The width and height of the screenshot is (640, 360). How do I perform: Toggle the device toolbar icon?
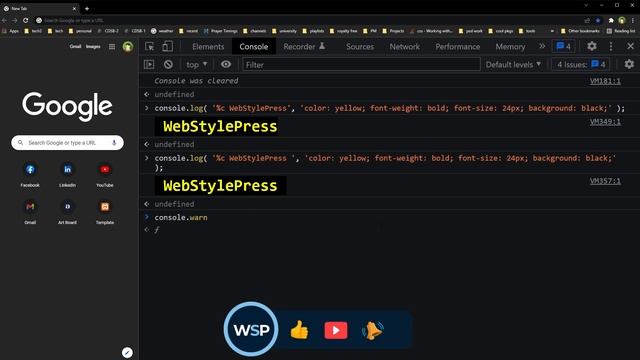click(x=167, y=47)
